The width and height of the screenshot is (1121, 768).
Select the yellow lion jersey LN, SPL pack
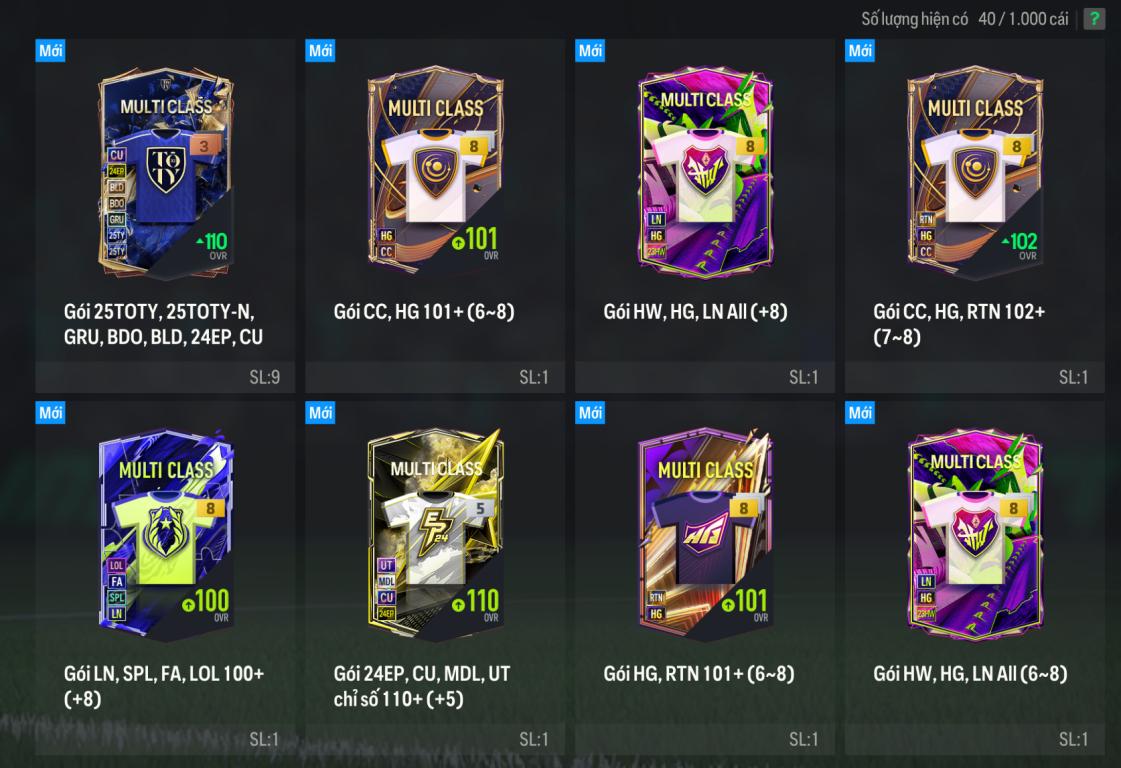pos(166,535)
